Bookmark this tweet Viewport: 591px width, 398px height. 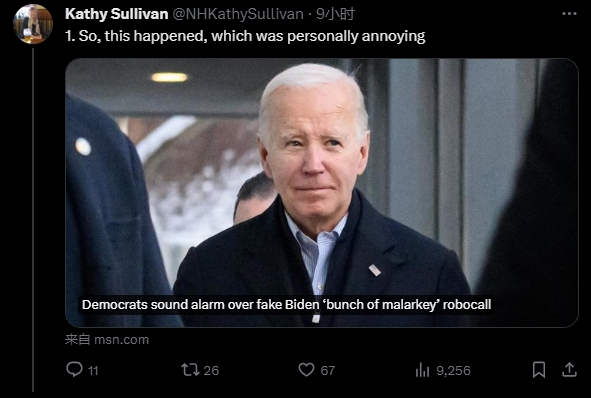[x=539, y=370]
